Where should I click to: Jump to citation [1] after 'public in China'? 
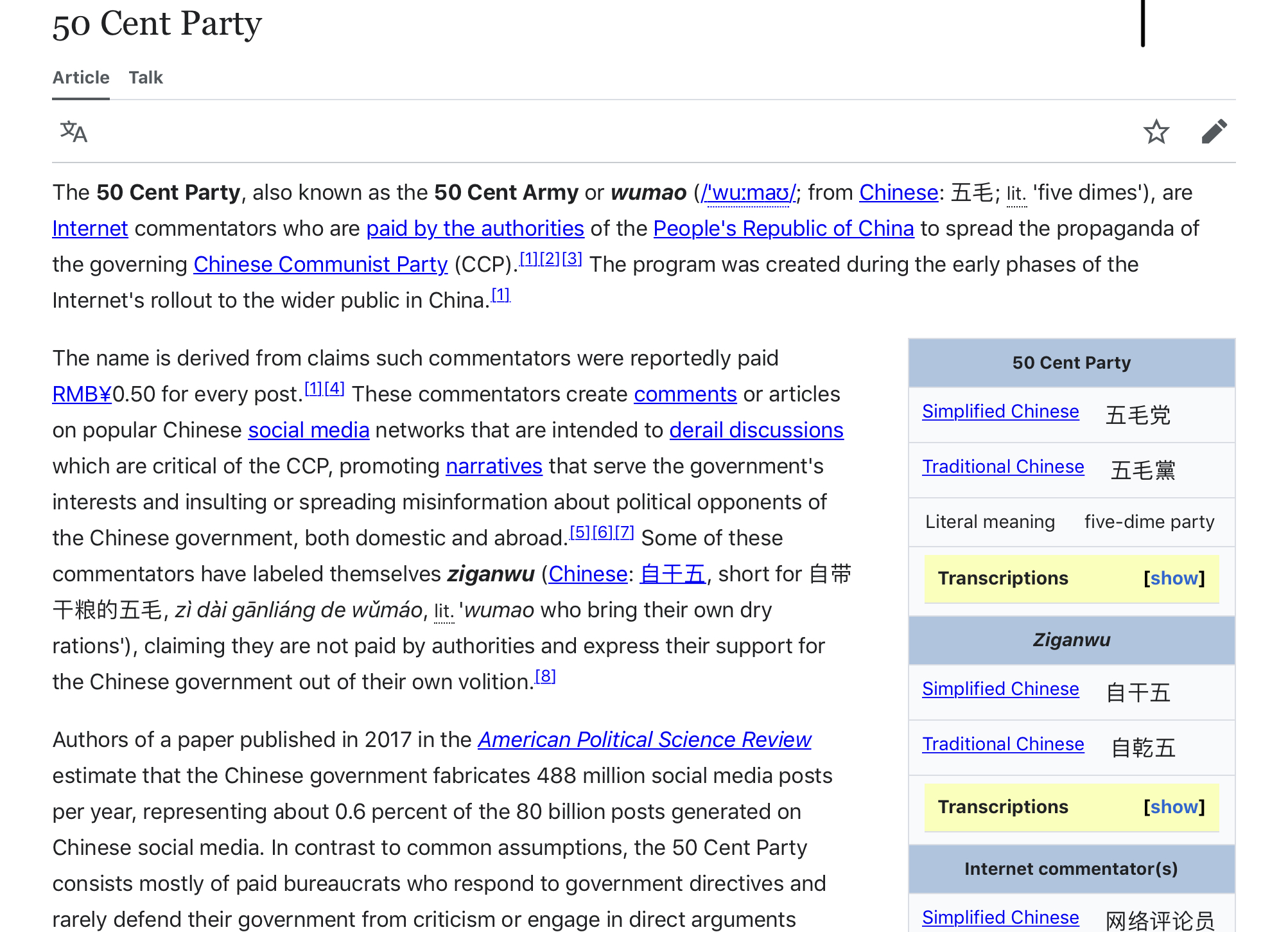click(500, 294)
